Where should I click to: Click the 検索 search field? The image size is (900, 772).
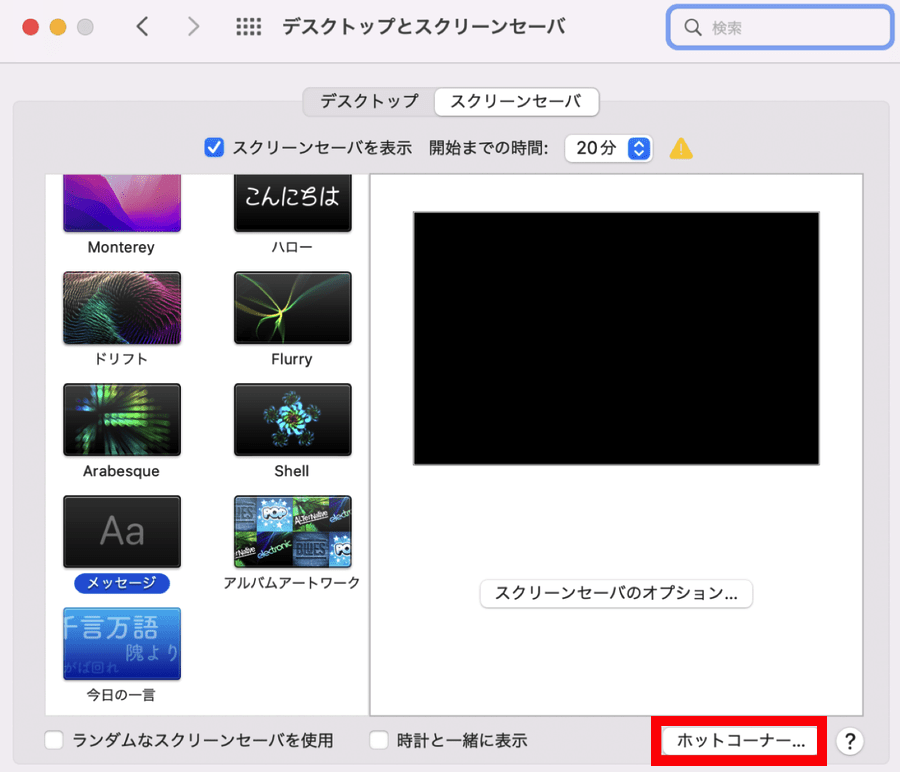click(x=779, y=28)
